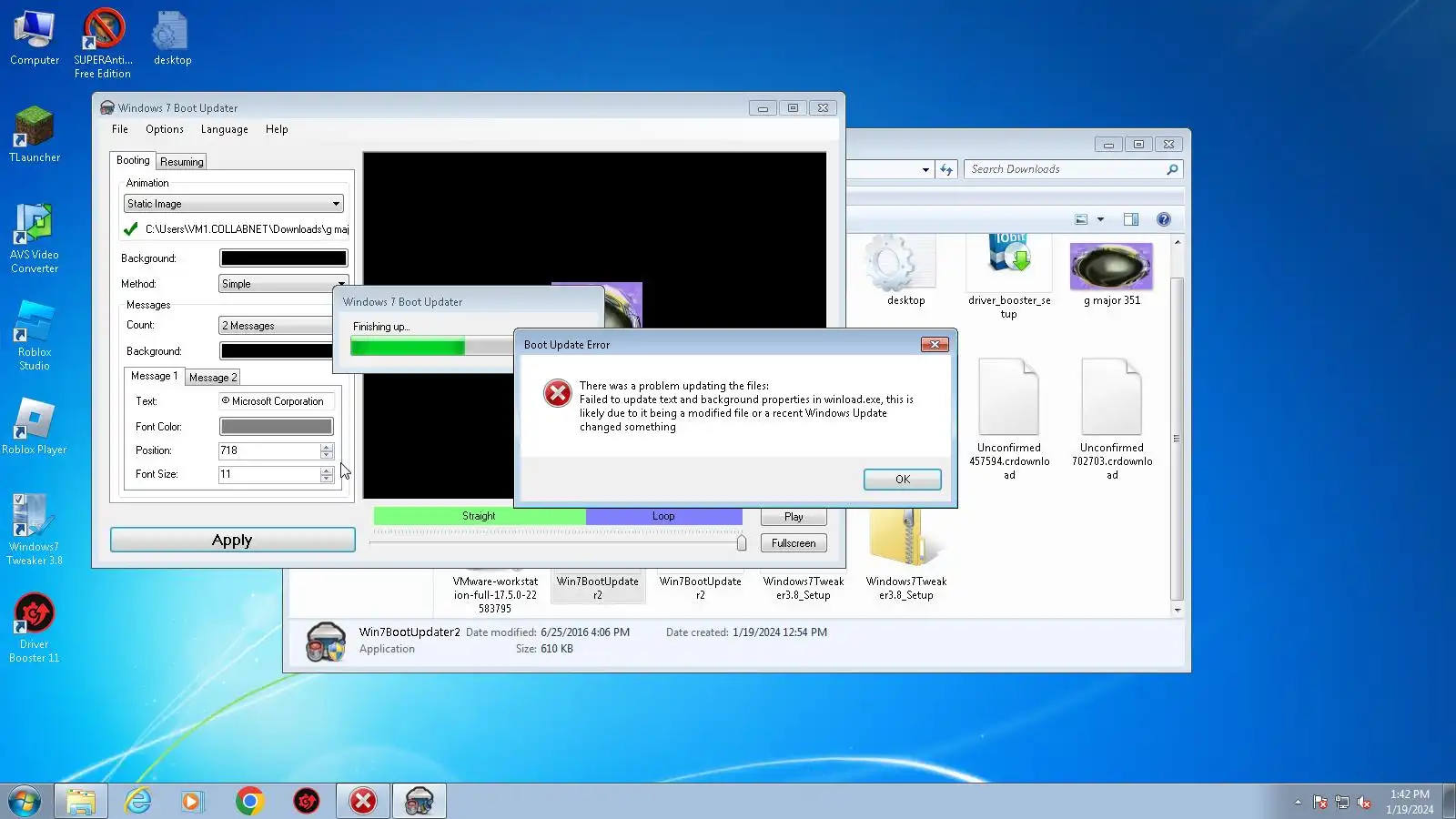Click the Play button under the preview

(x=794, y=517)
